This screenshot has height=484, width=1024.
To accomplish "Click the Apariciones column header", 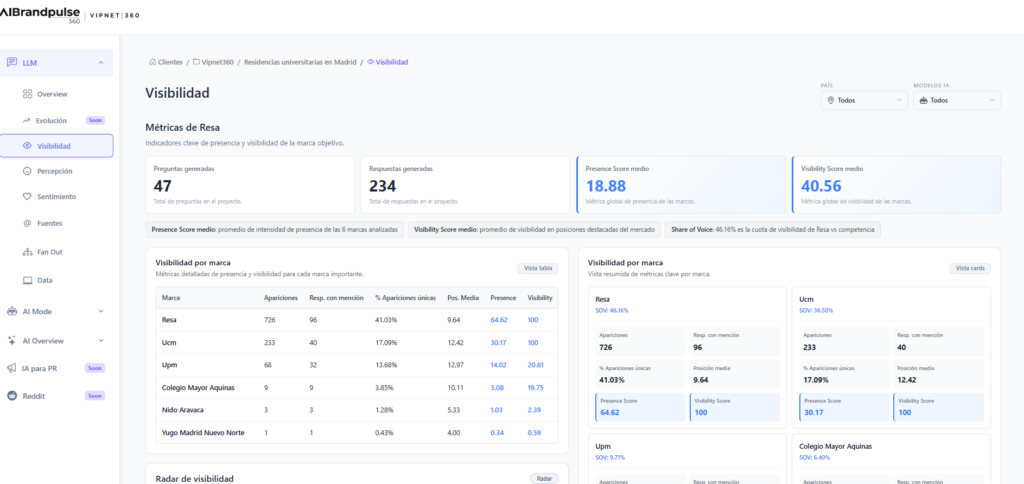I will click(281, 298).
